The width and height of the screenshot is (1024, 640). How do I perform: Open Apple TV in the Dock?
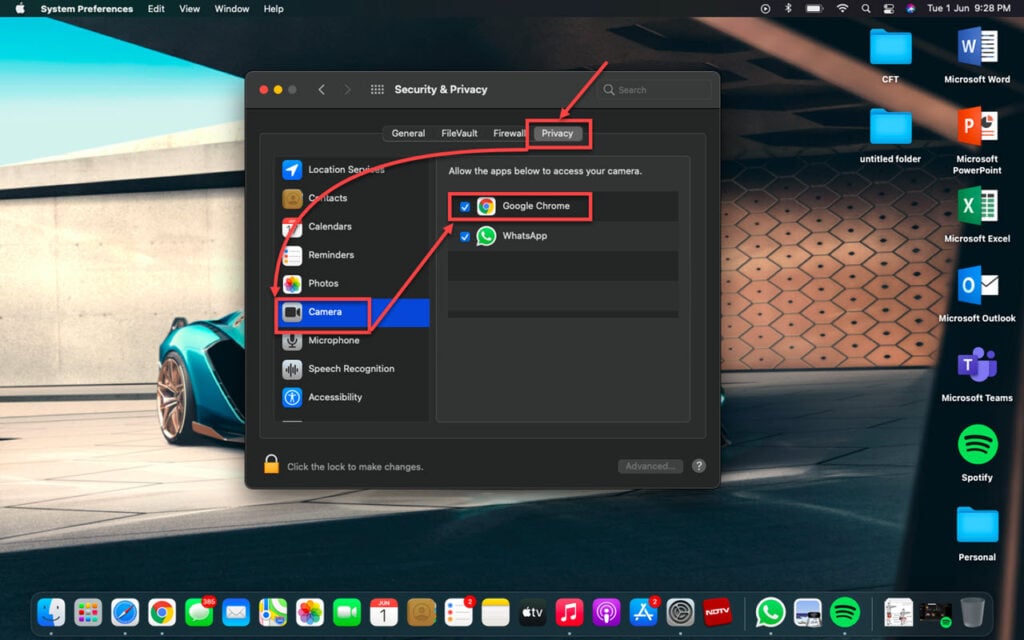tap(532, 613)
